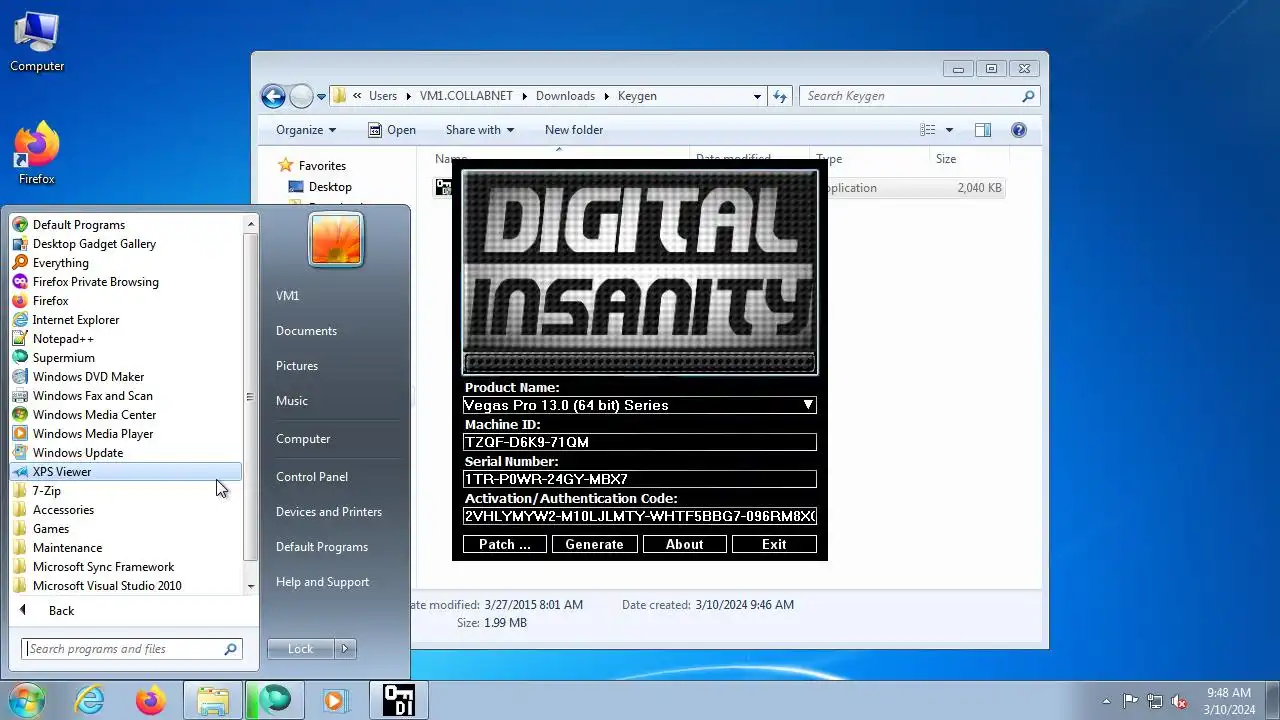Open Default Programs in the Start menu program list
The width and height of the screenshot is (1280, 720).
(126, 225)
